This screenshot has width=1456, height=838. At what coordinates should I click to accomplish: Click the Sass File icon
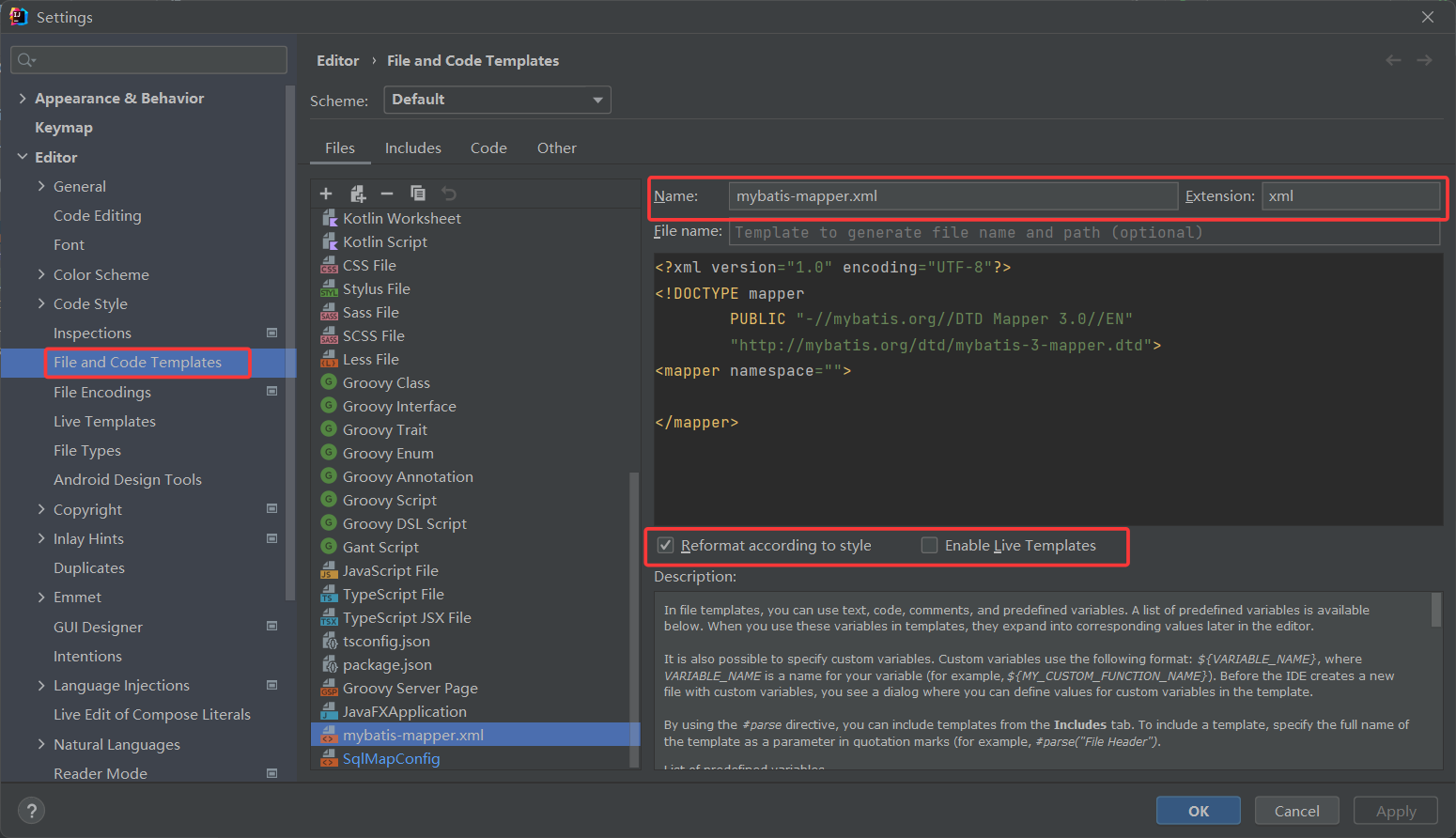[x=329, y=312]
